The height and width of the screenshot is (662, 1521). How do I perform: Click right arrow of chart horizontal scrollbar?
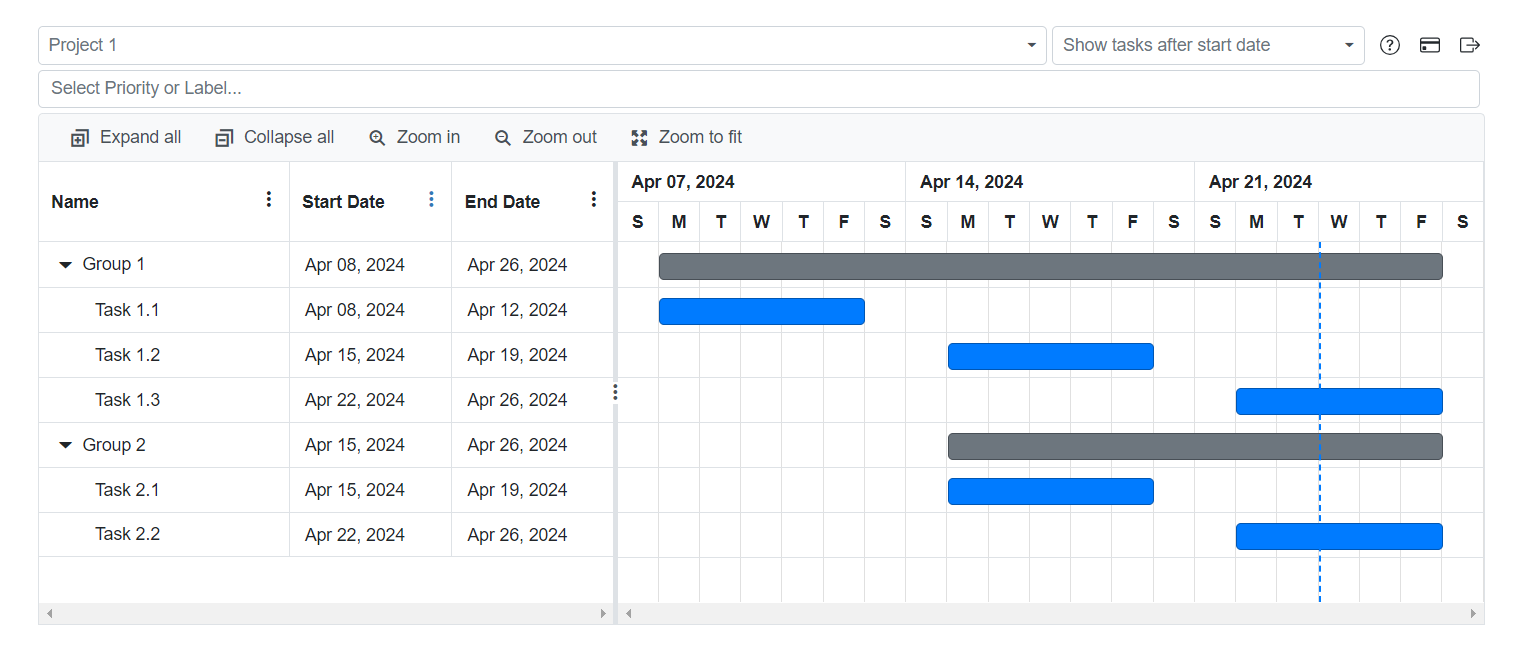(1472, 613)
